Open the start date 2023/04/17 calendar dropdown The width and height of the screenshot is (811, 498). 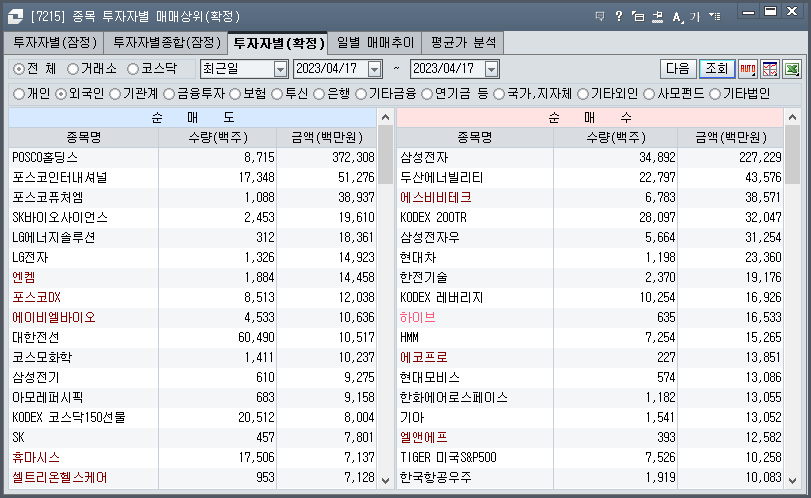pyautogui.click(x=375, y=69)
